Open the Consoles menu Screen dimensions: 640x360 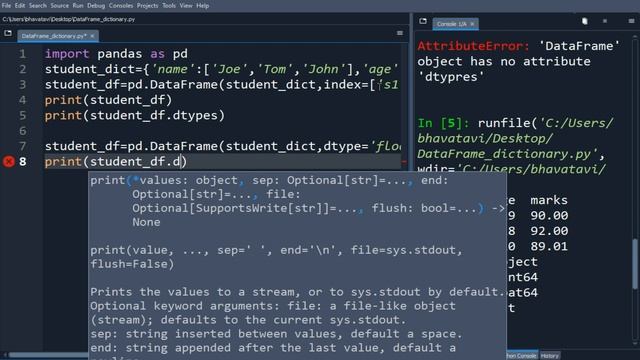pyautogui.click(x=121, y=6)
